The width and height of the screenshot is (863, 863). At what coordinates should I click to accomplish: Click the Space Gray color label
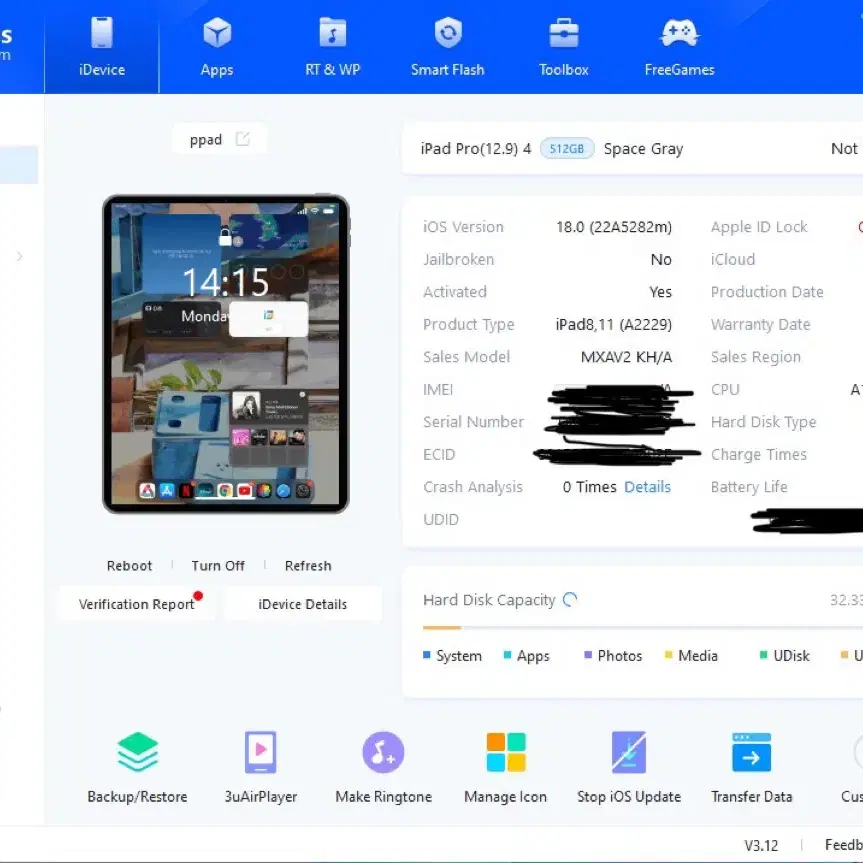click(643, 149)
